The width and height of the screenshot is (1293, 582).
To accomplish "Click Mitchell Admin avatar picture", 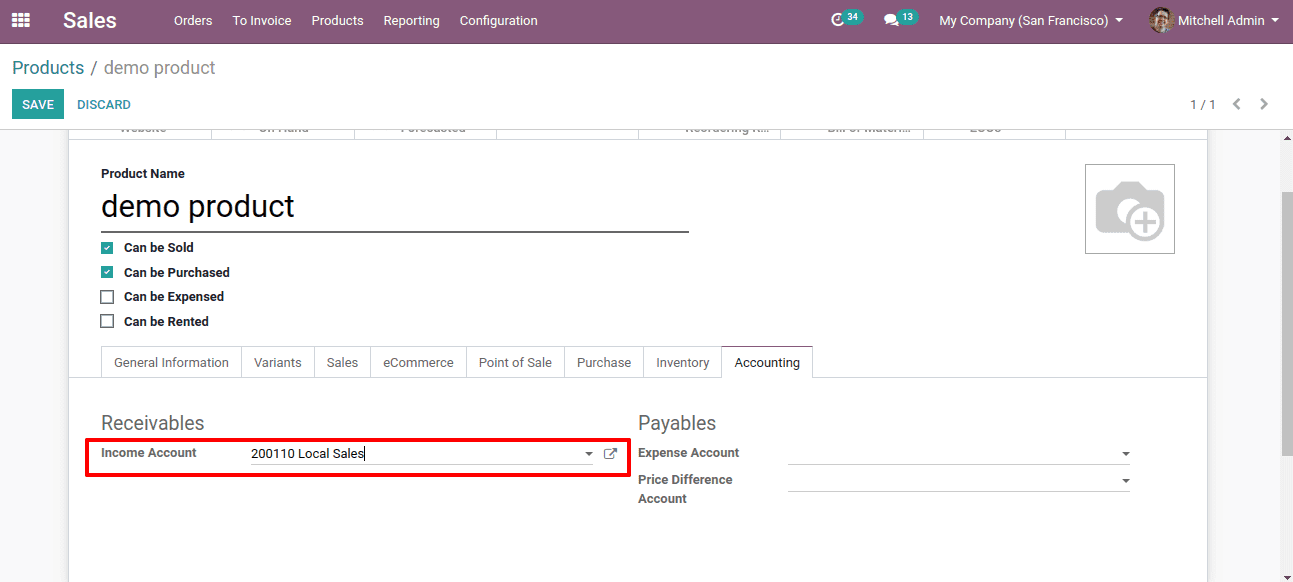I will tap(1161, 20).
